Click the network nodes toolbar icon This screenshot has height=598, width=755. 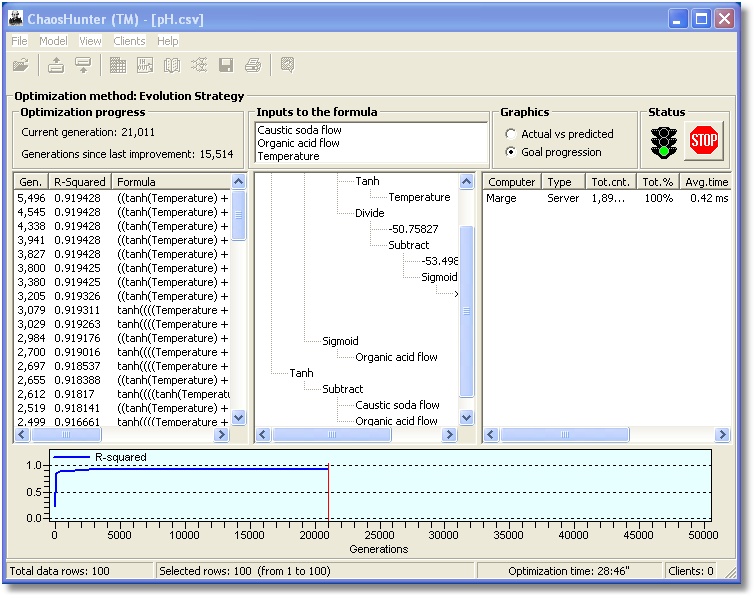199,65
